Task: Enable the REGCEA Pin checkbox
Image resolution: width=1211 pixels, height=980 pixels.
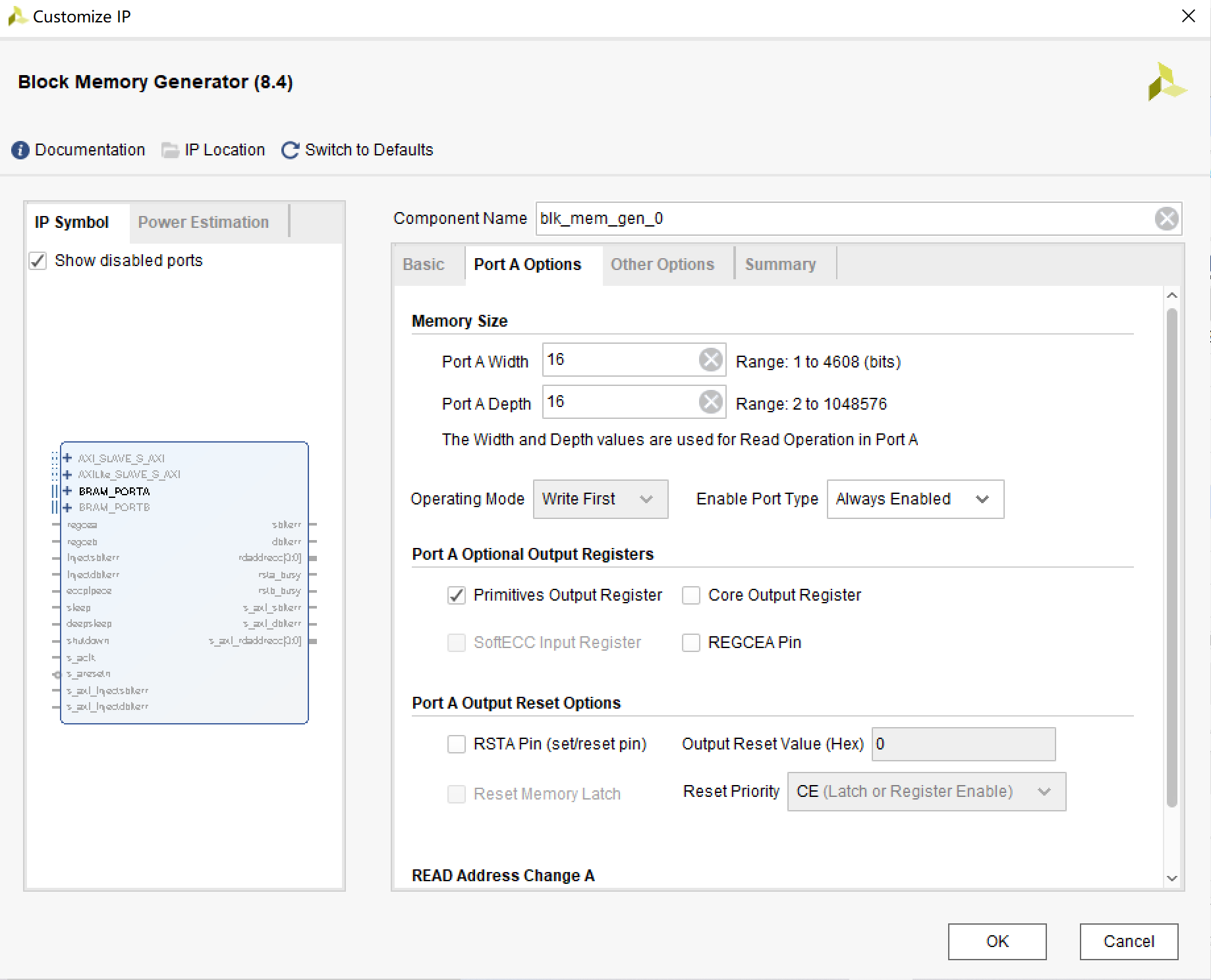Action: (x=690, y=643)
